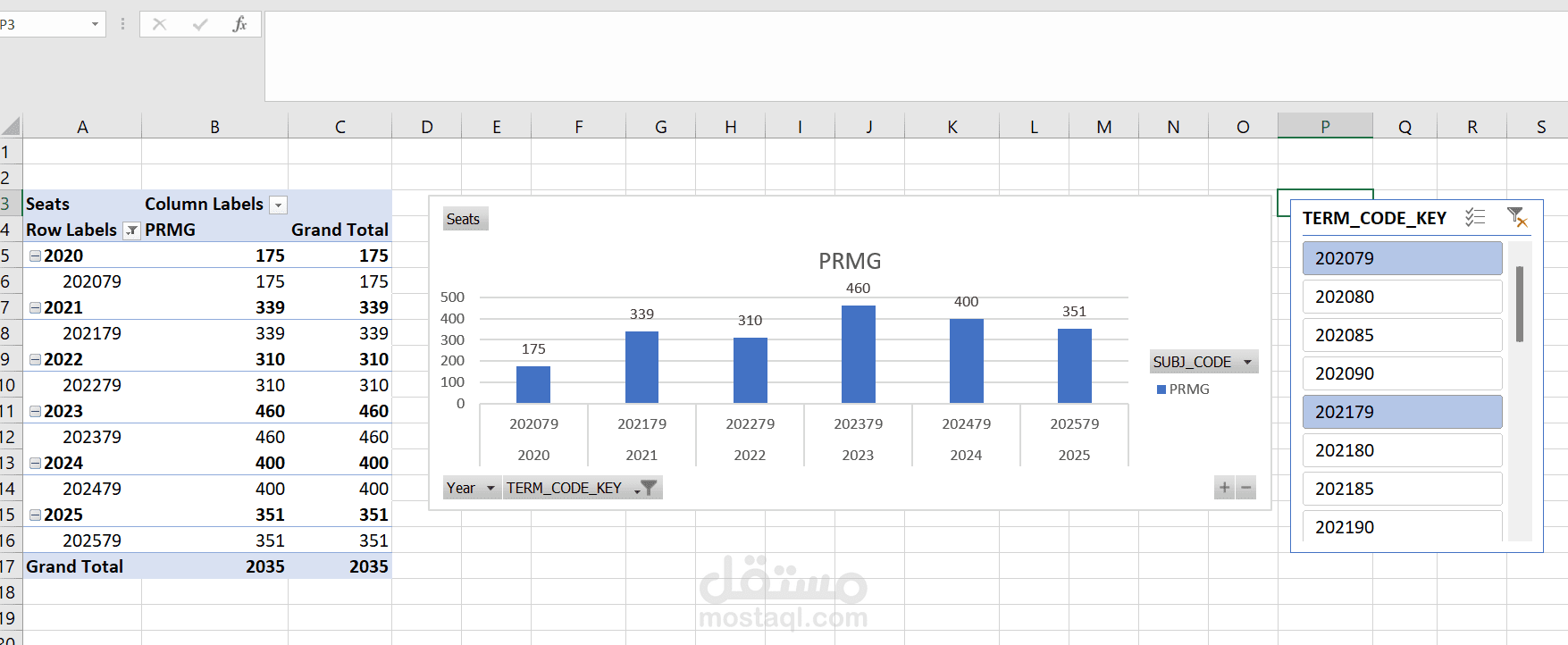The image size is (1568, 645).
Task: Select the Seats cell in A3
Action: coord(82,204)
